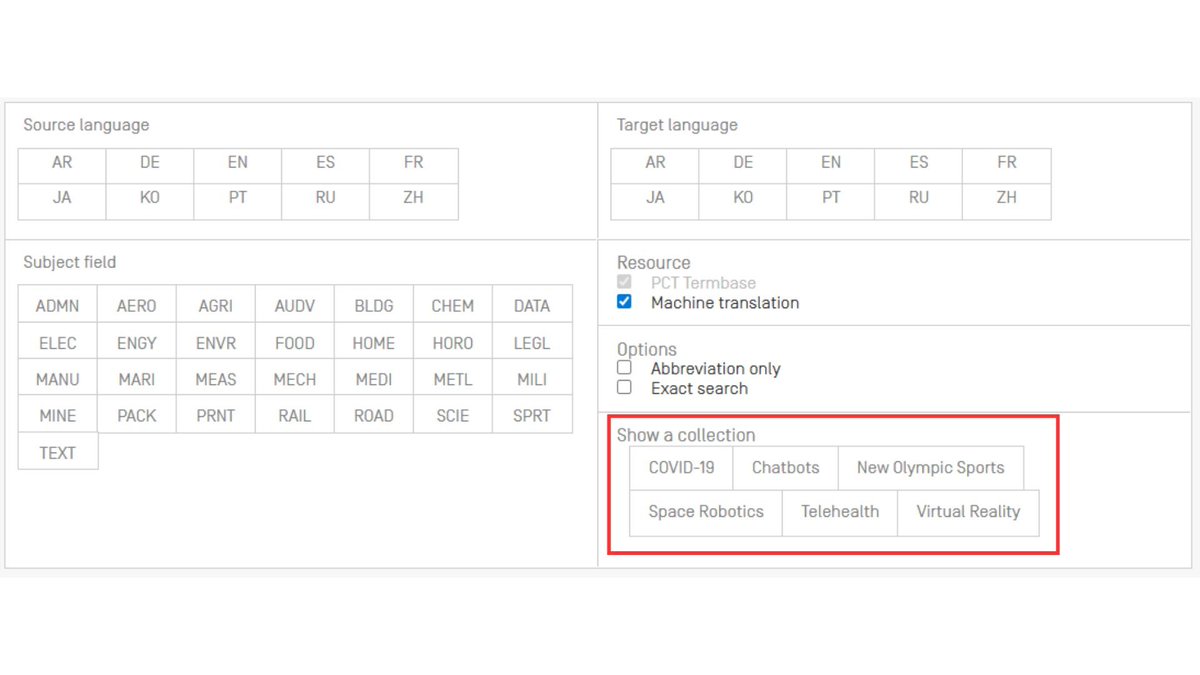The width and height of the screenshot is (1200, 675).
Task: Click the MILI subject field
Action: [x=532, y=378]
